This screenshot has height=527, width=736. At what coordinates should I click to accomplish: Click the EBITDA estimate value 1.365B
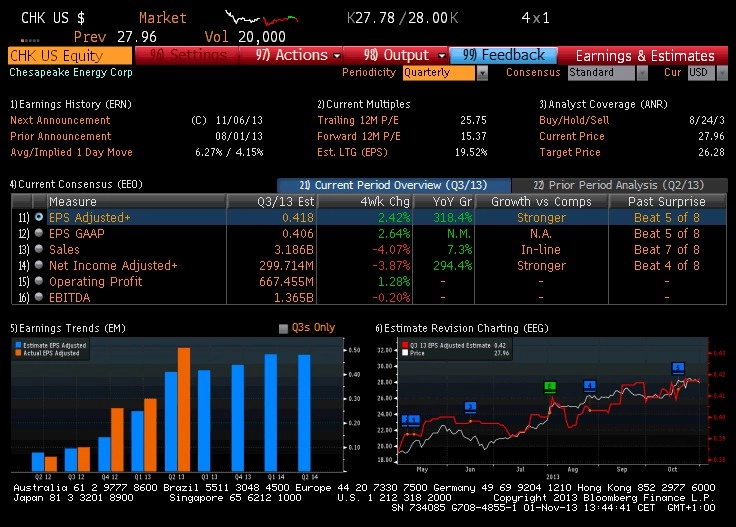click(294, 298)
